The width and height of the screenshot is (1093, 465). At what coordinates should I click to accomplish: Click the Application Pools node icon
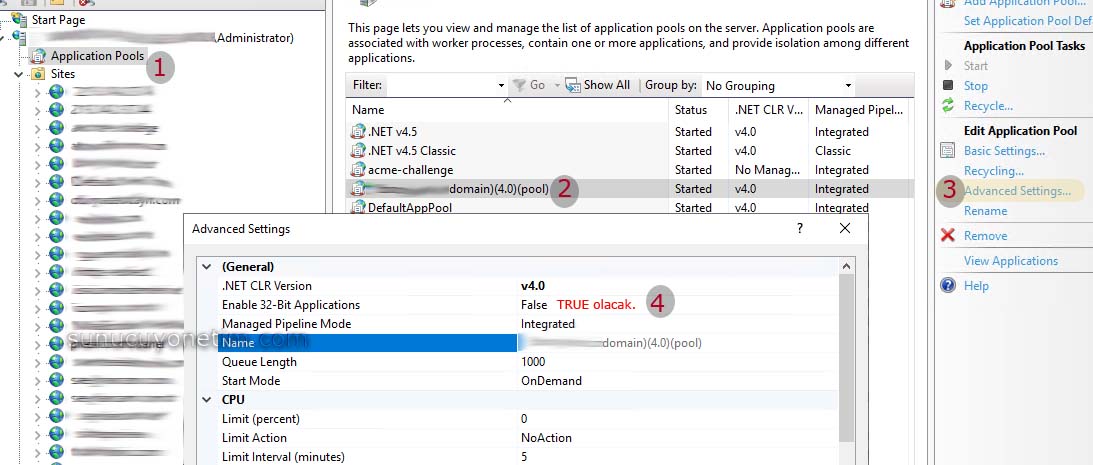[x=38, y=56]
